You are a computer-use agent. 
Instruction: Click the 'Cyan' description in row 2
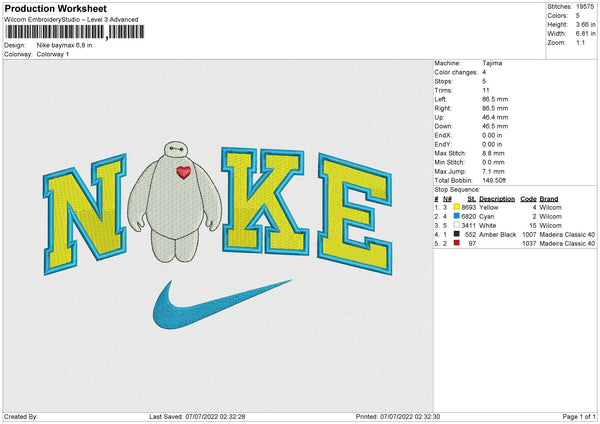point(487,217)
